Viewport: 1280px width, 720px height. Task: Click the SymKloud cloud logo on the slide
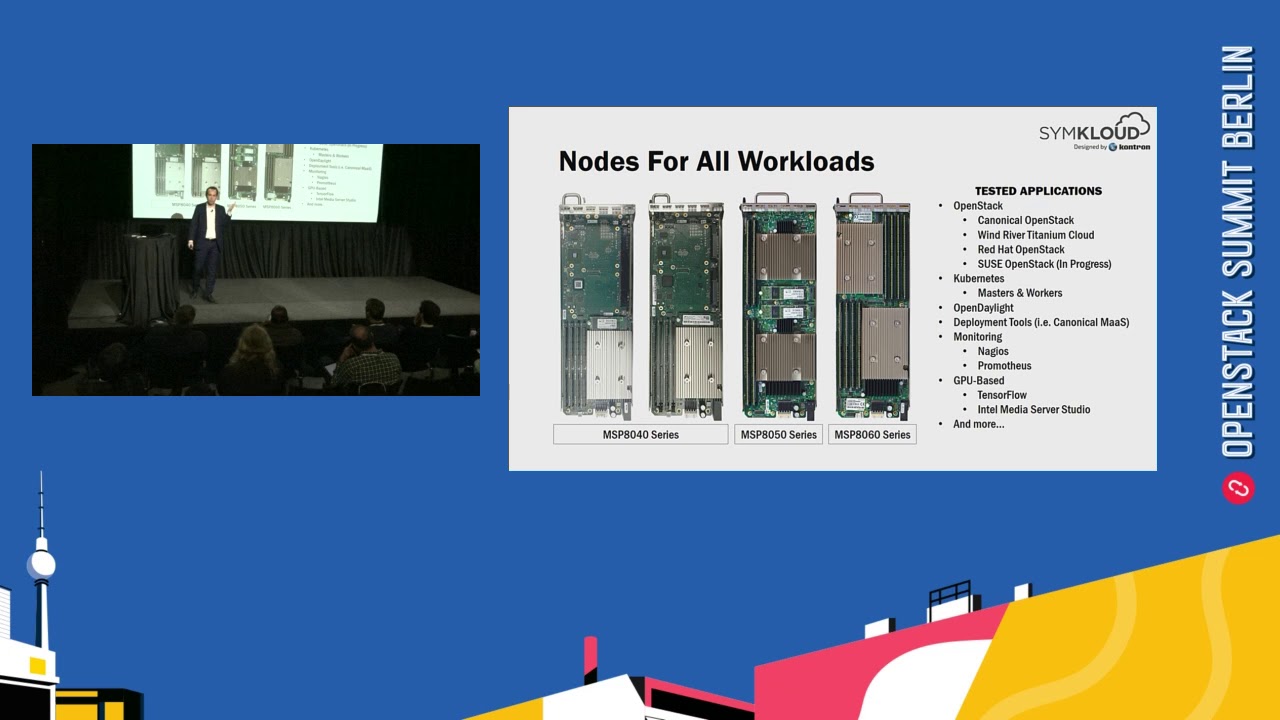coord(1095,132)
